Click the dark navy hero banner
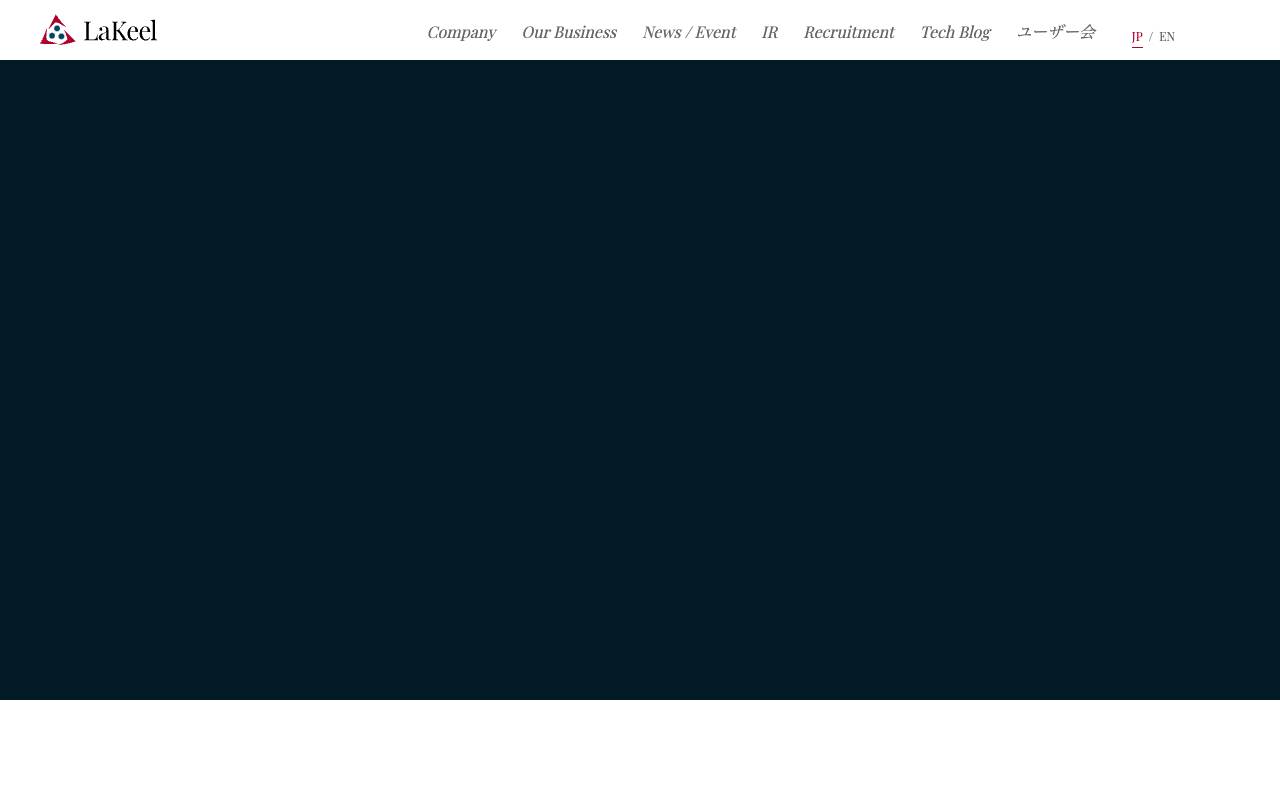 640,380
